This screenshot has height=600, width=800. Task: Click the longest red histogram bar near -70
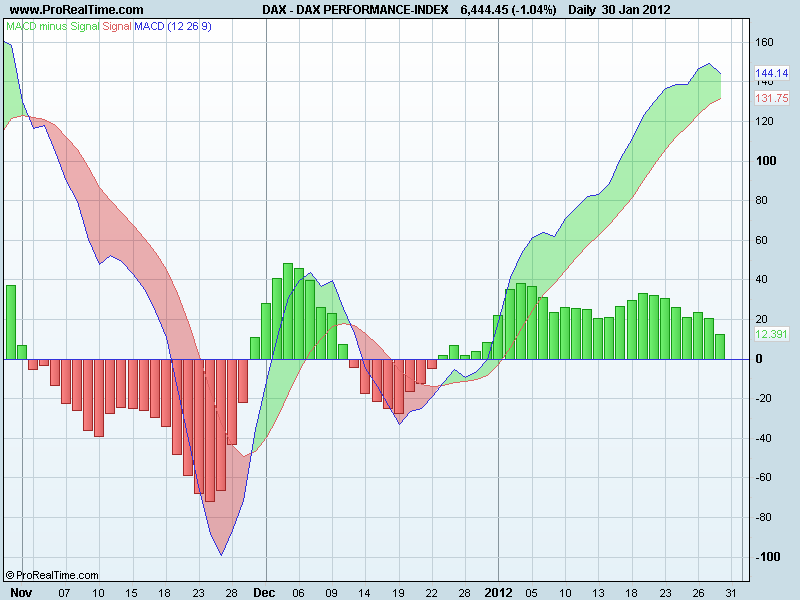210,430
